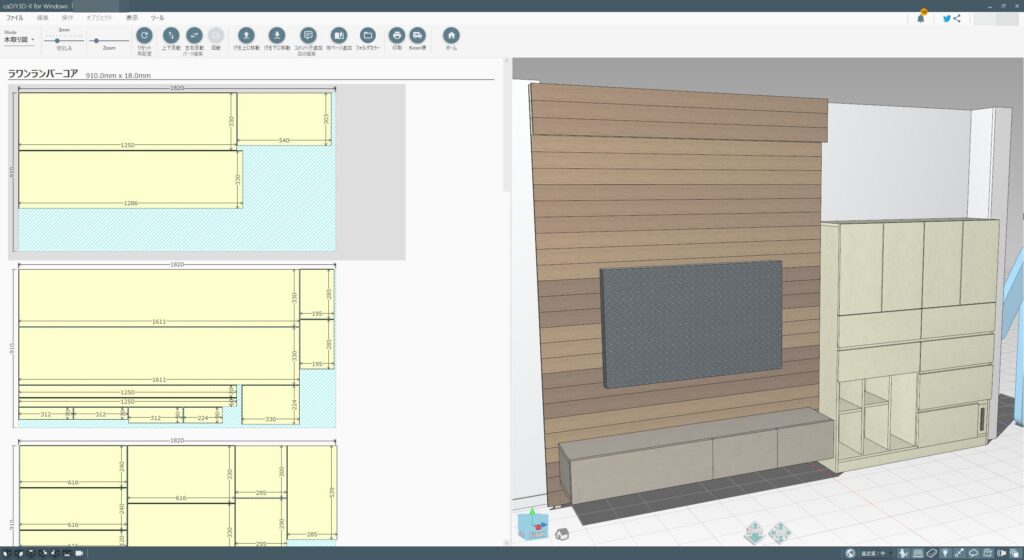Print the cut layout with 印刷 icon

[396, 35]
